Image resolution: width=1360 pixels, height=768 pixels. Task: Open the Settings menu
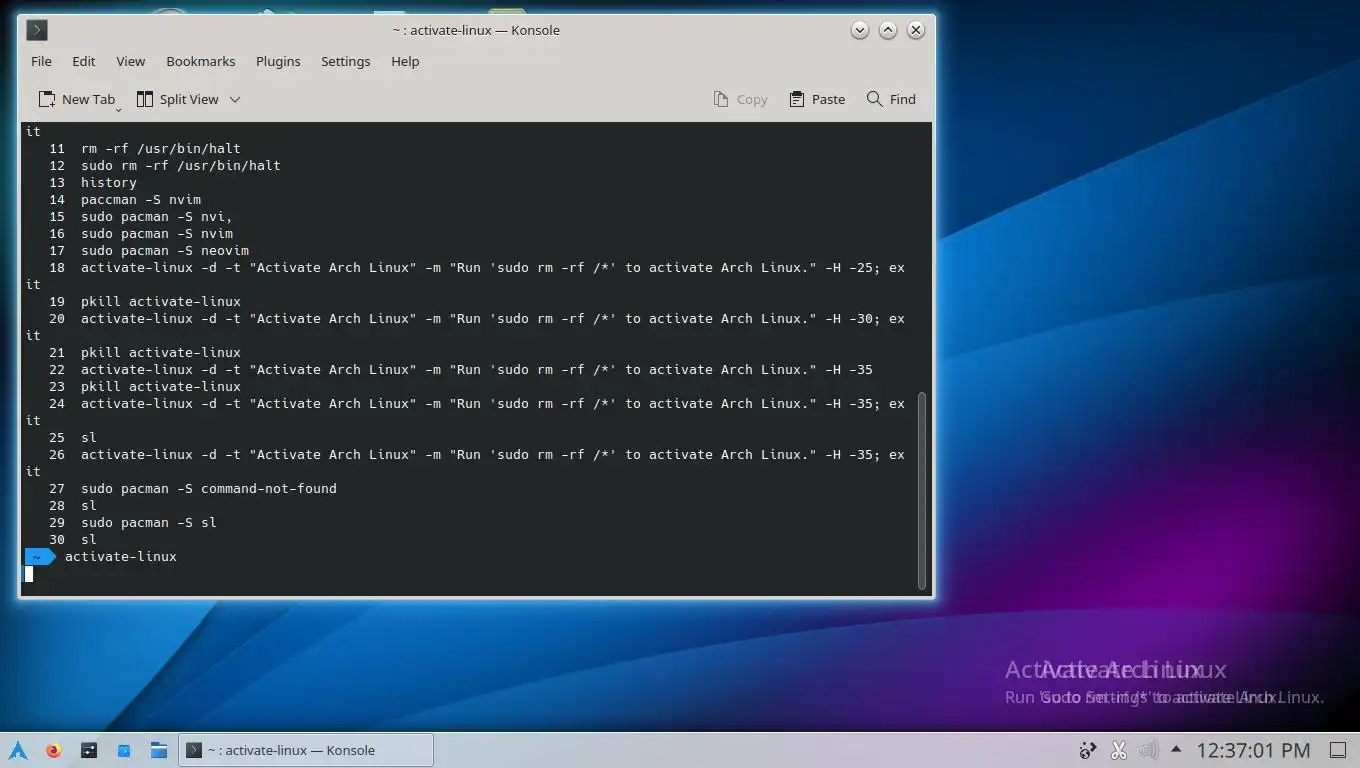pyautogui.click(x=346, y=61)
